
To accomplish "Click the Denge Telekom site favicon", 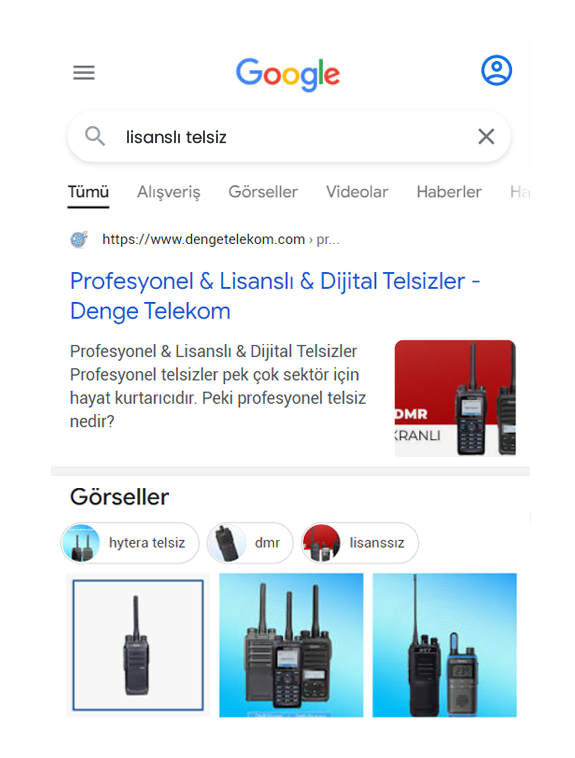I will (79, 239).
